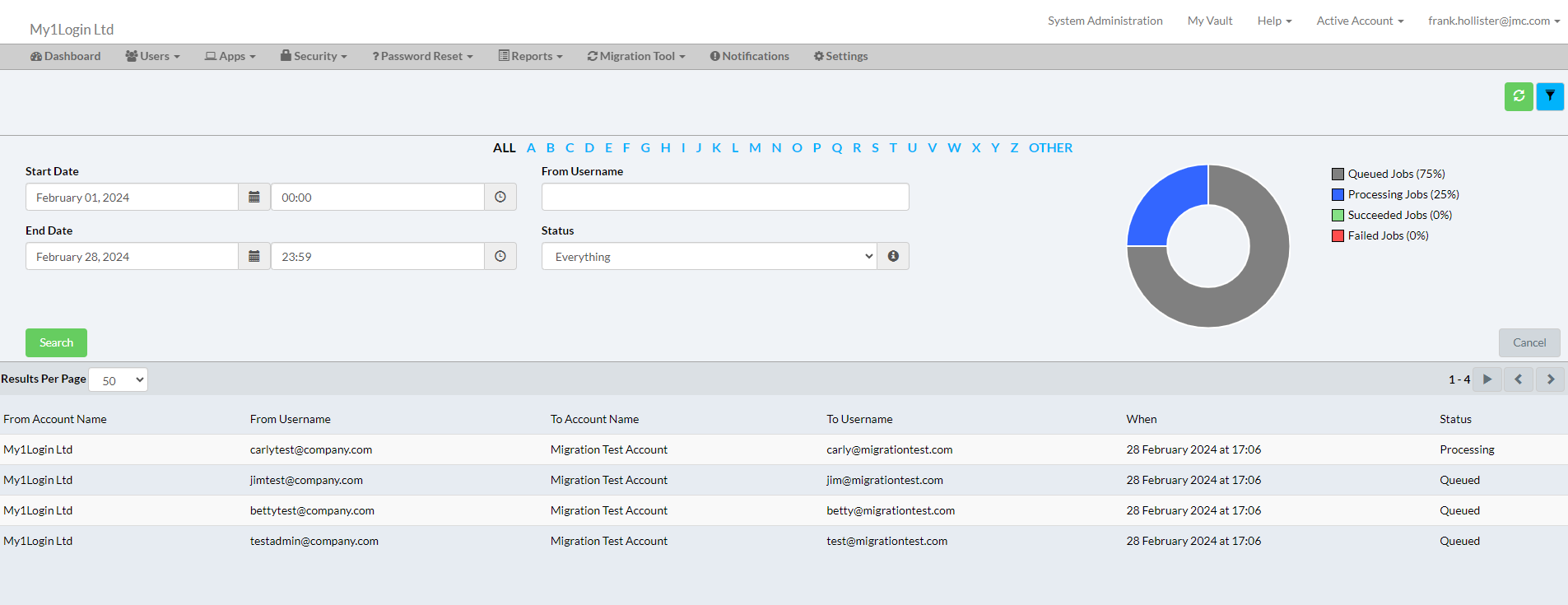Click the Start Date clock icon
The image size is (1568, 605).
[500, 198]
